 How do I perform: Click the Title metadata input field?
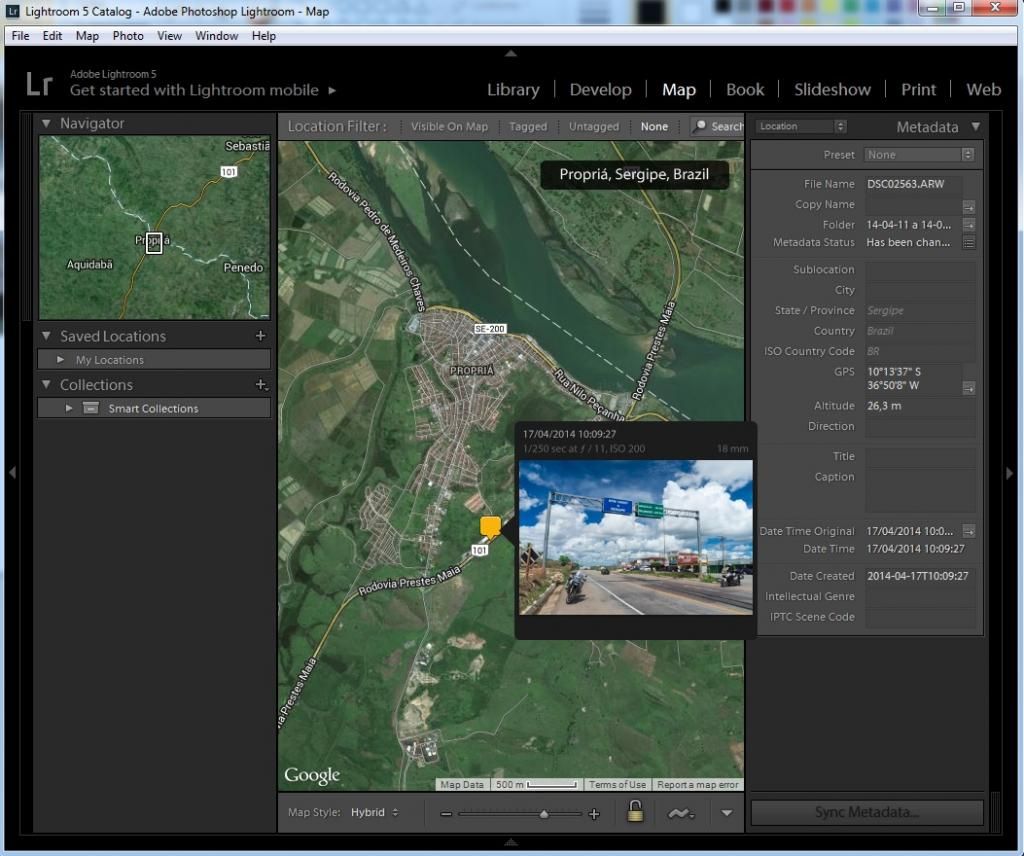coord(920,456)
